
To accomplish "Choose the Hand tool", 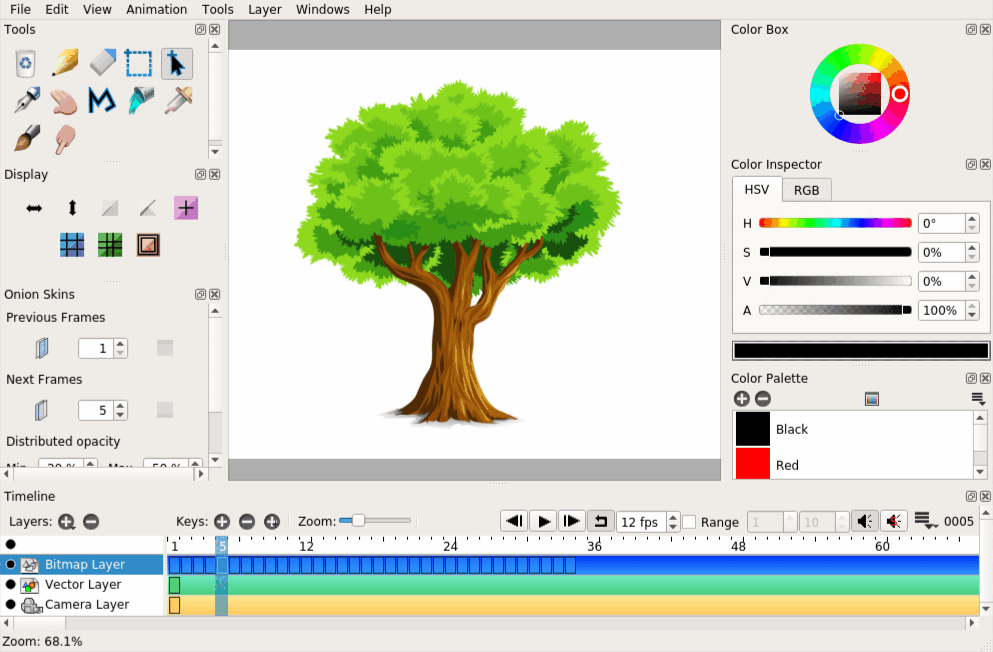I will [65, 100].
